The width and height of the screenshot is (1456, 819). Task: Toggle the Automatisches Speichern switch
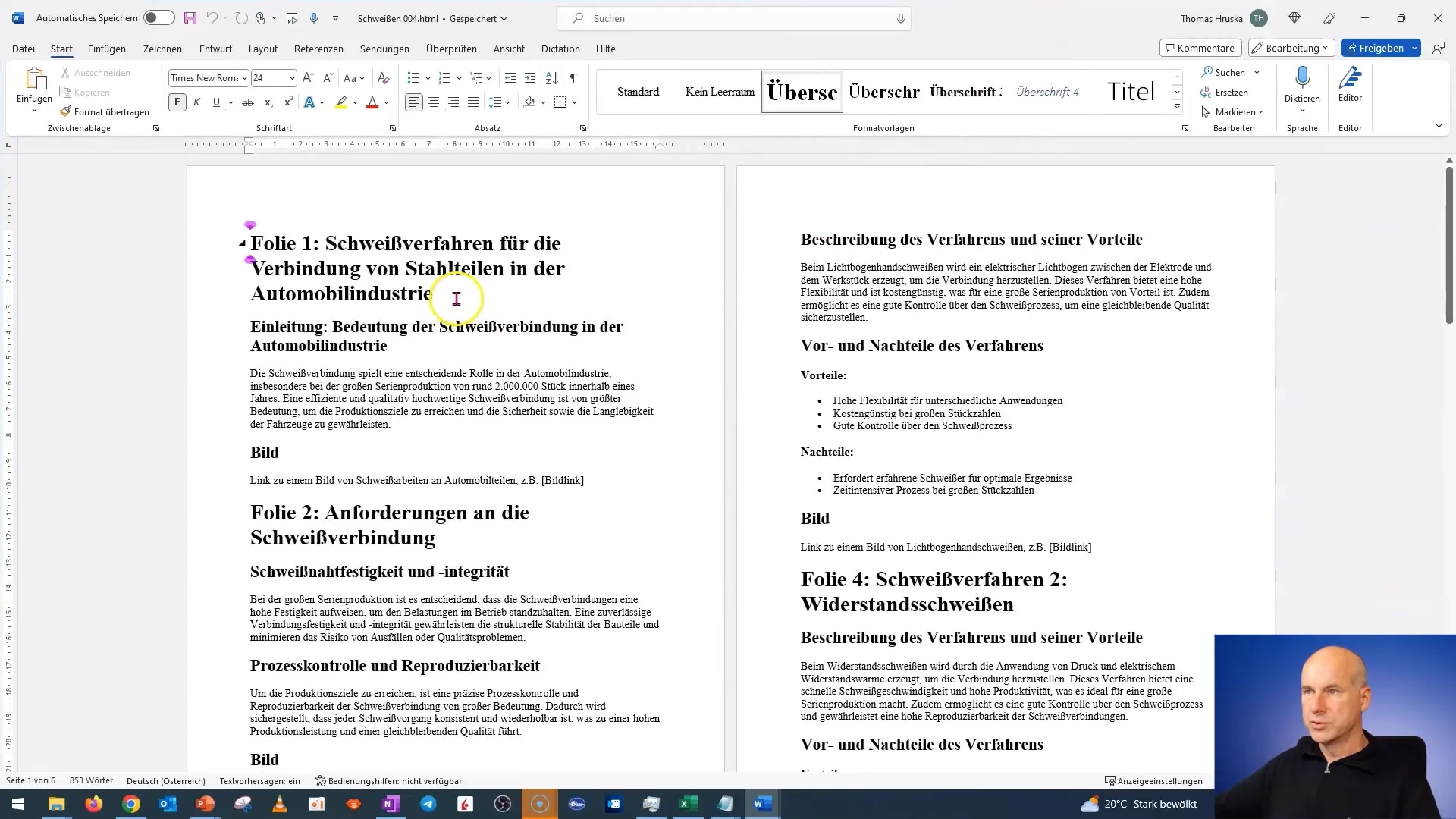(x=159, y=18)
